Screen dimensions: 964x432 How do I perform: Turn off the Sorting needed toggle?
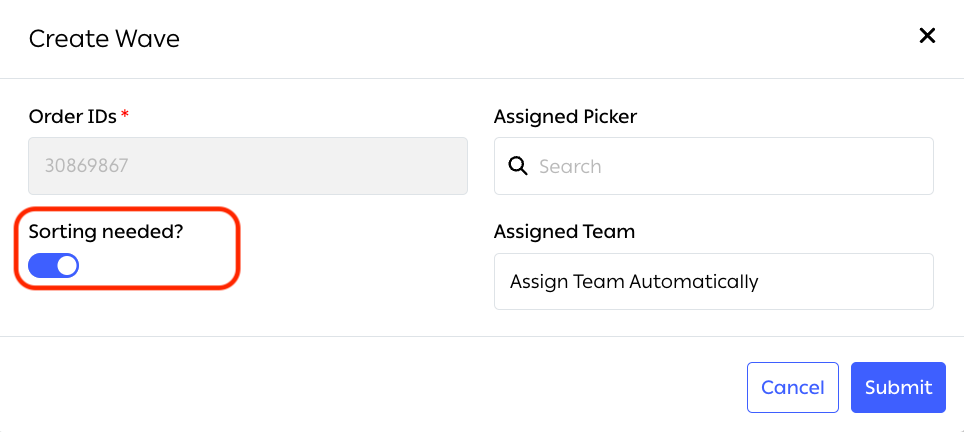click(54, 266)
